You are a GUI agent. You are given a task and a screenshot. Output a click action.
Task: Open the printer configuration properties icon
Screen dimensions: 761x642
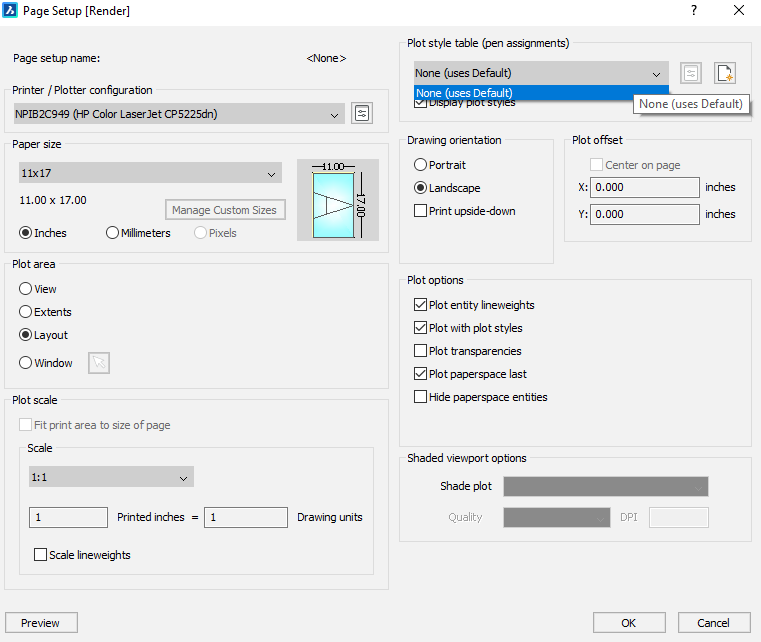[x=362, y=114]
